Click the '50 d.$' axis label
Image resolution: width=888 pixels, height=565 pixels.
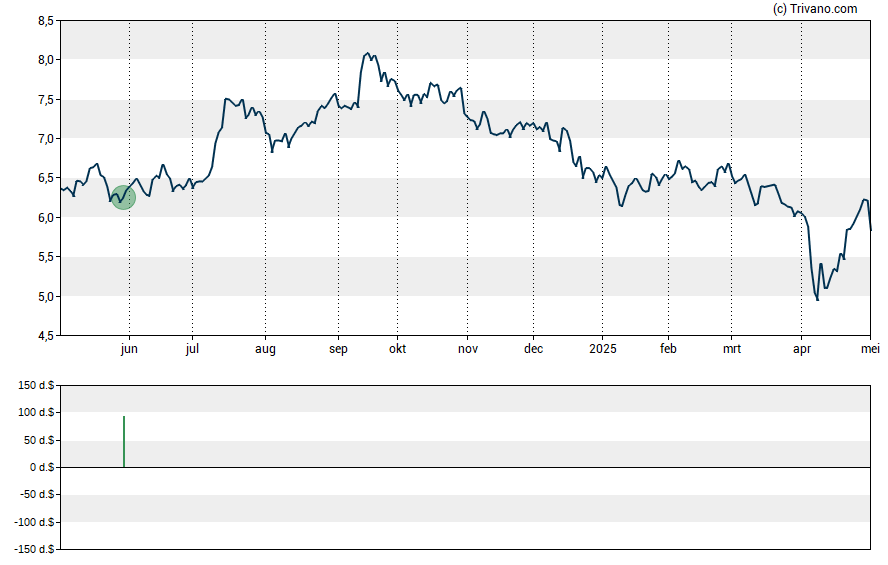point(39,440)
